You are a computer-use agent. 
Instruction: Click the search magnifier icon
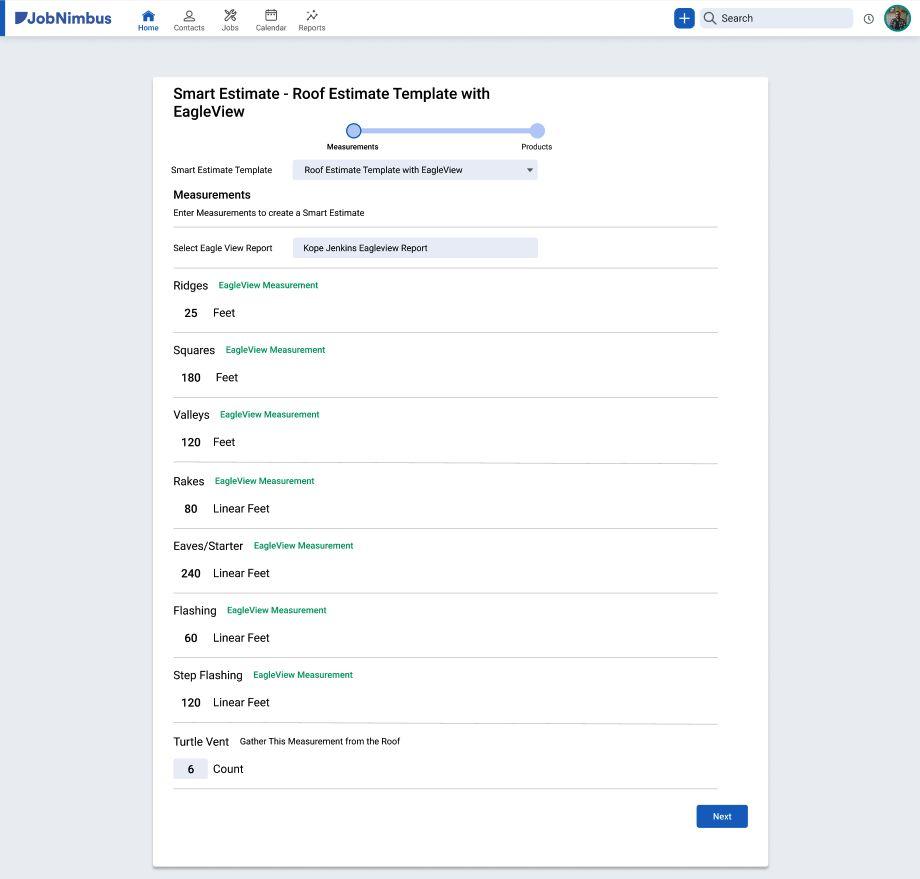click(x=709, y=18)
